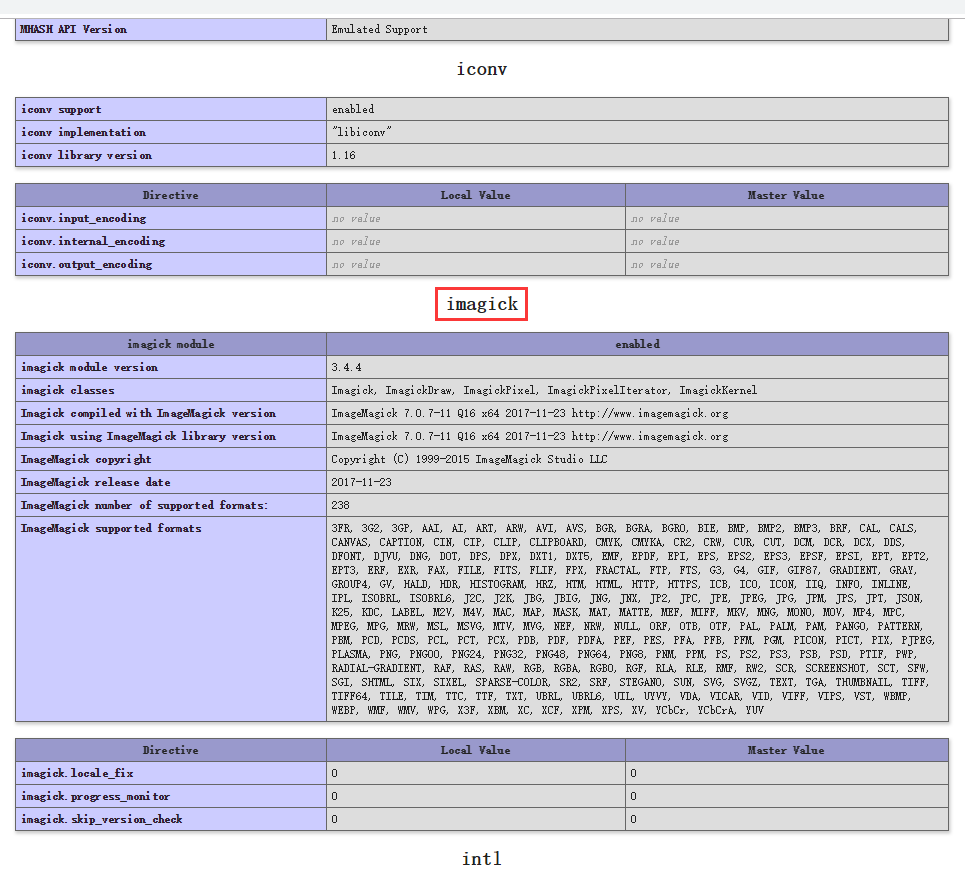Click the ImageMagick release date label
Image resolution: width=965 pixels, height=879 pixels.
(96, 482)
